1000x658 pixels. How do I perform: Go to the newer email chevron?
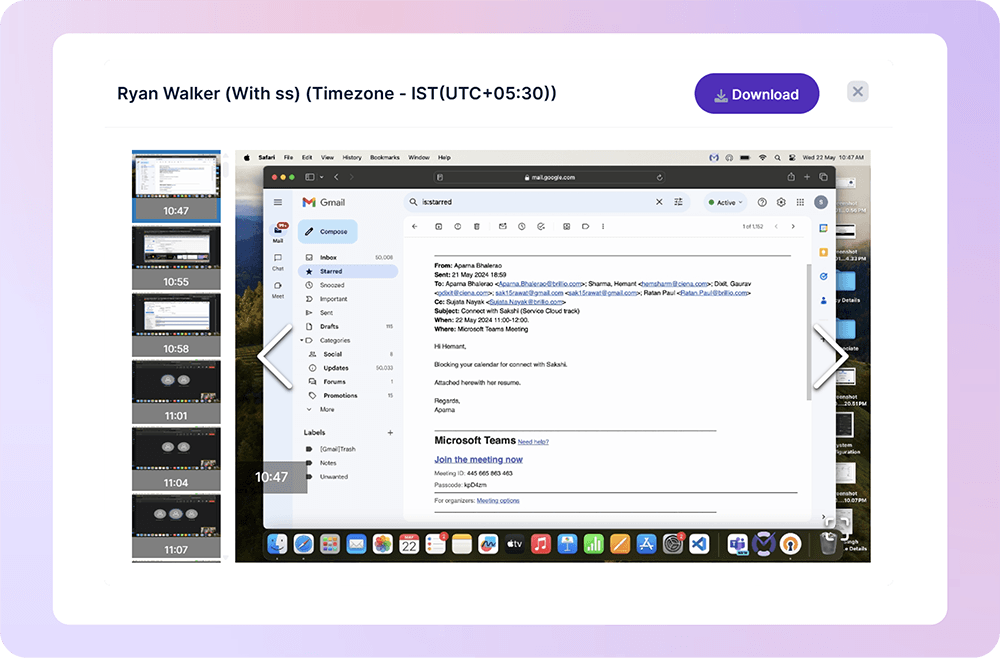pyautogui.click(x=776, y=226)
